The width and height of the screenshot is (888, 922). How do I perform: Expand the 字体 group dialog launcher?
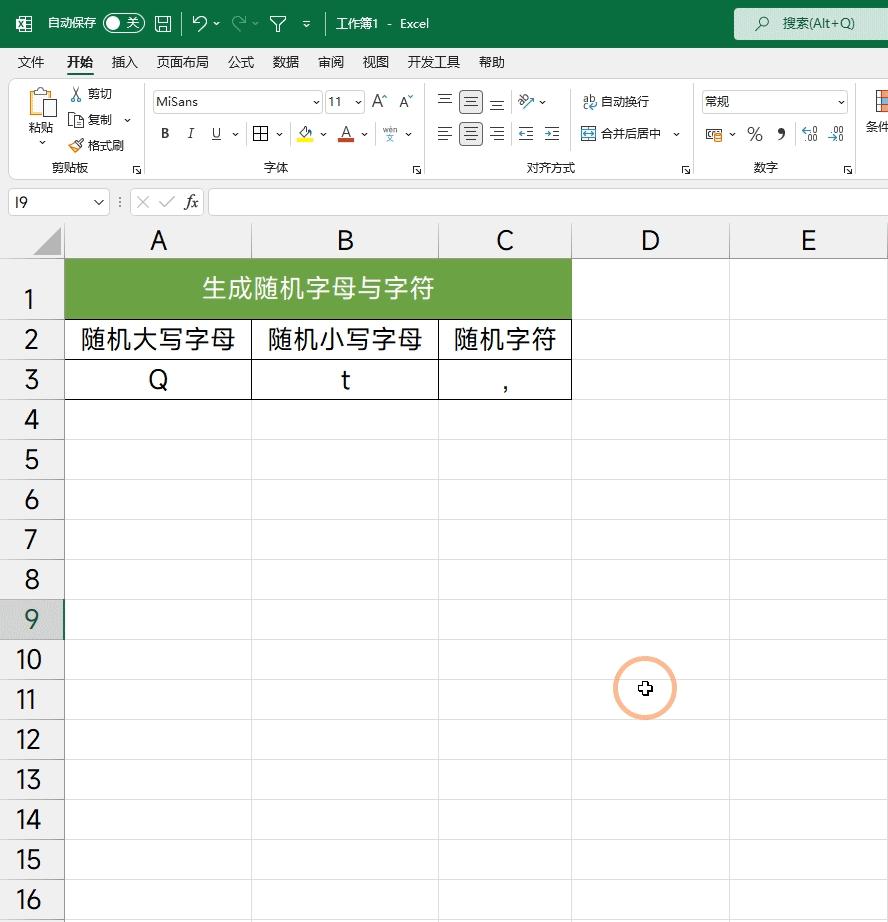(417, 170)
